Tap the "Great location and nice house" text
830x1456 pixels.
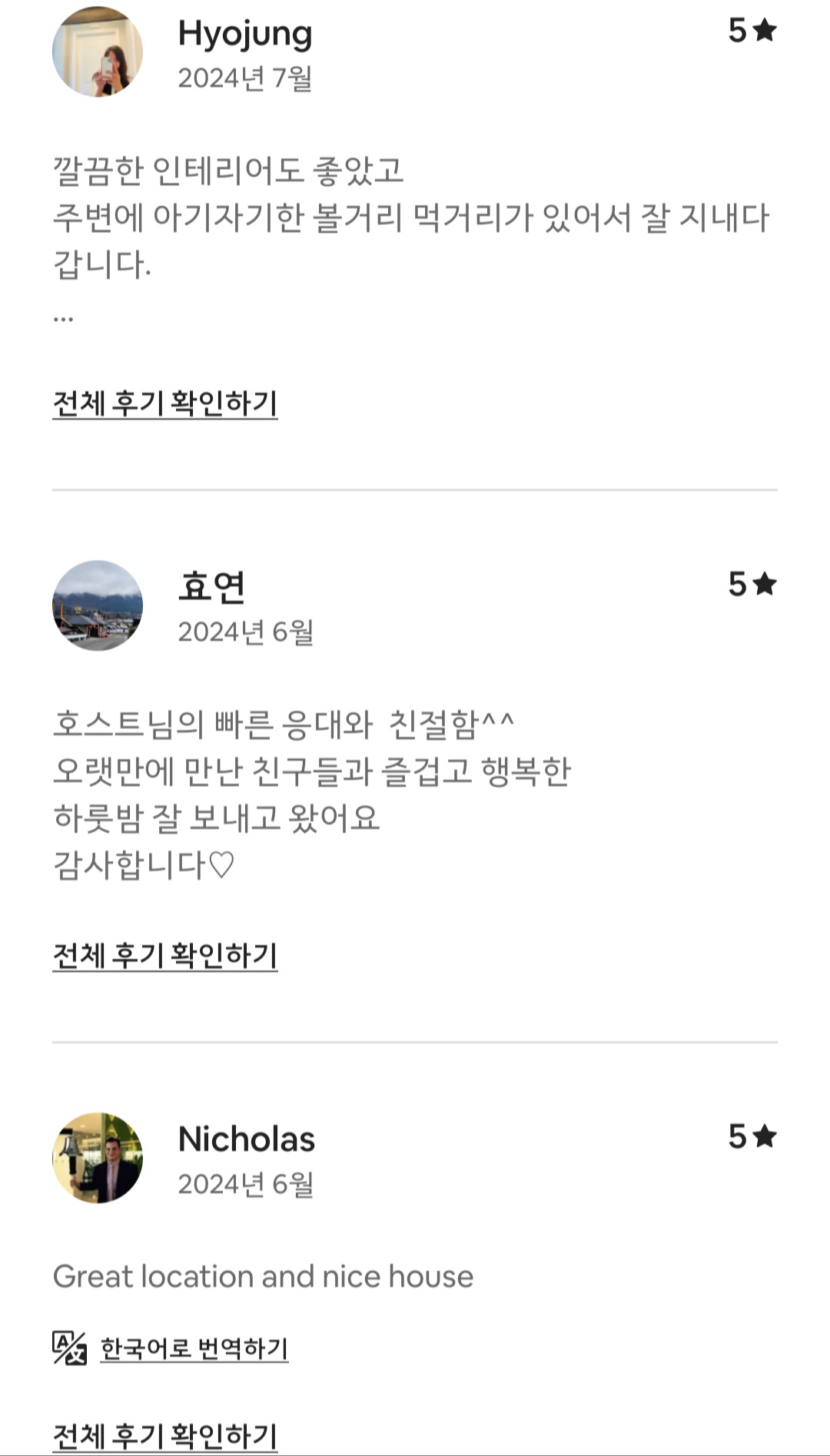click(263, 1276)
